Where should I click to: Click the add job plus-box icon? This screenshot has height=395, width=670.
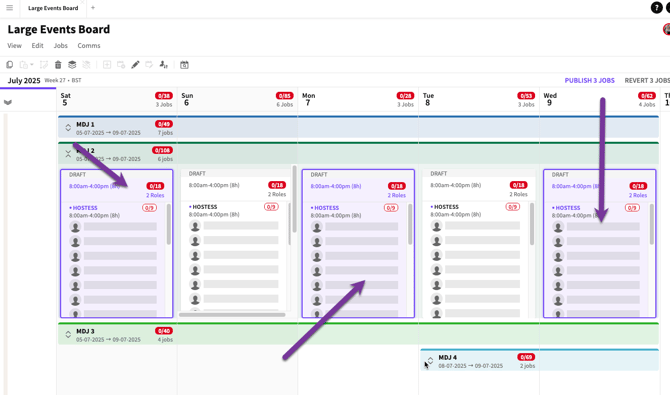pyautogui.click(x=107, y=65)
